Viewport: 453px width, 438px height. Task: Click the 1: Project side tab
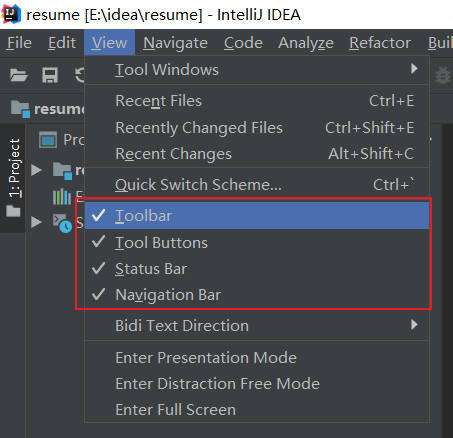tap(13, 178)
